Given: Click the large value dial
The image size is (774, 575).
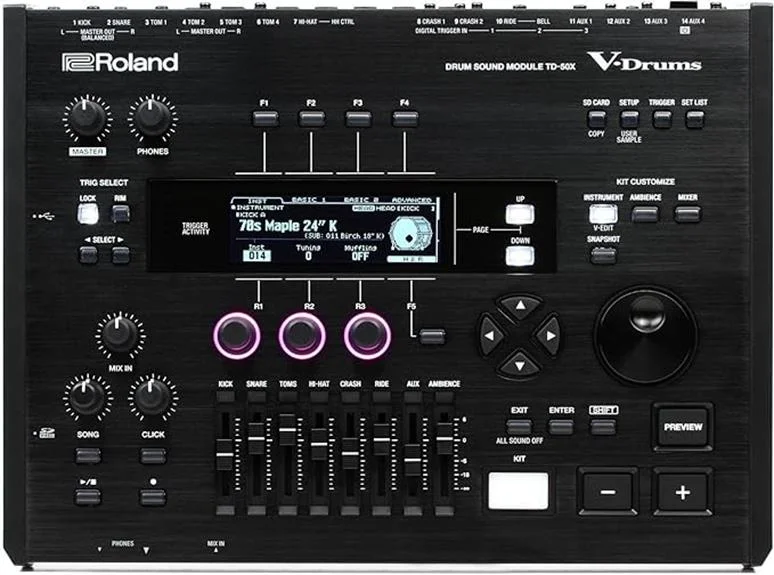Looking at the screenshot, I should coord(646,335).
